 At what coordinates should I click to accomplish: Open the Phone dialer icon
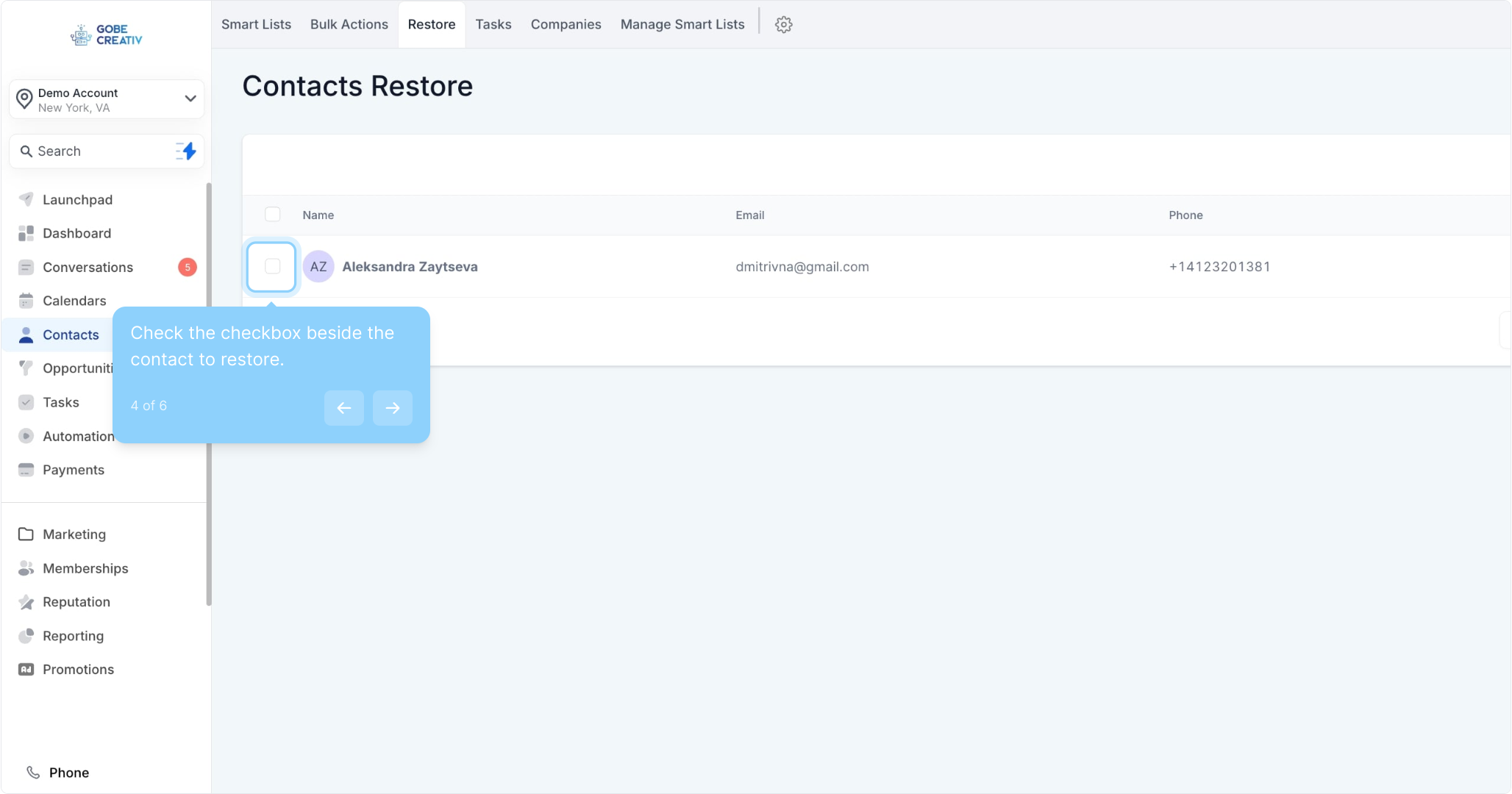point(33,773)
